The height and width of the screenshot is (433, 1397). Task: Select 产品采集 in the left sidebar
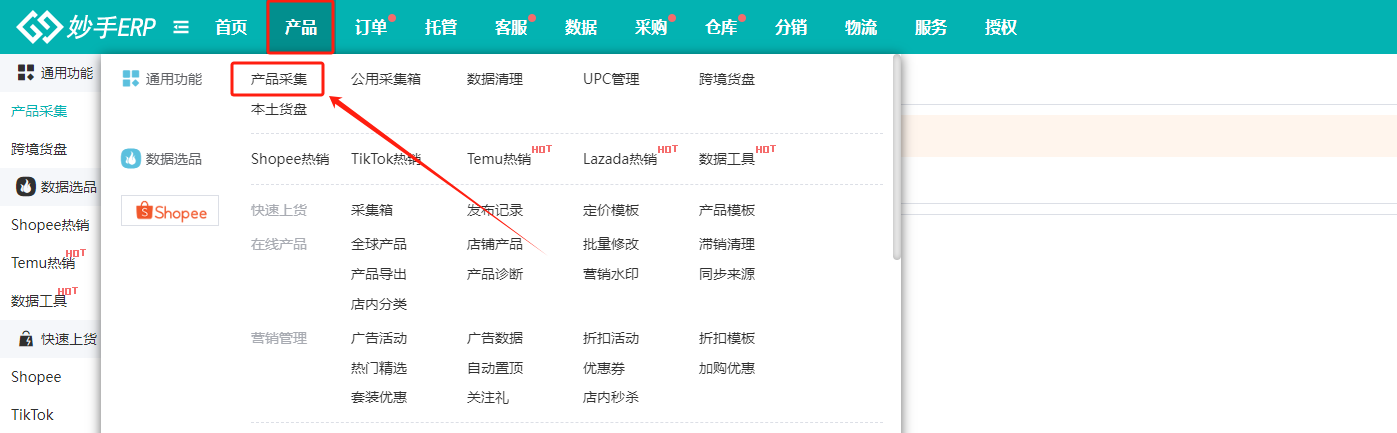(x=39, y=111)
